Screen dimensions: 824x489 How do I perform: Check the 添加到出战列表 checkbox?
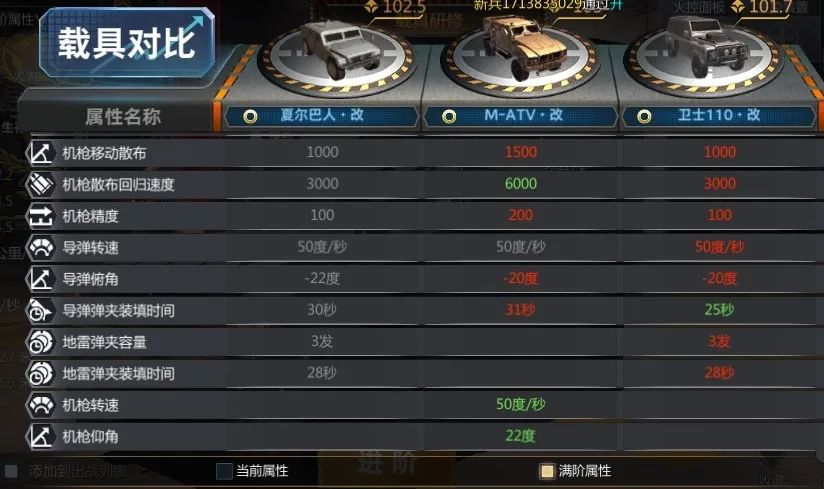pyautogui.click(x=11, y=471)
